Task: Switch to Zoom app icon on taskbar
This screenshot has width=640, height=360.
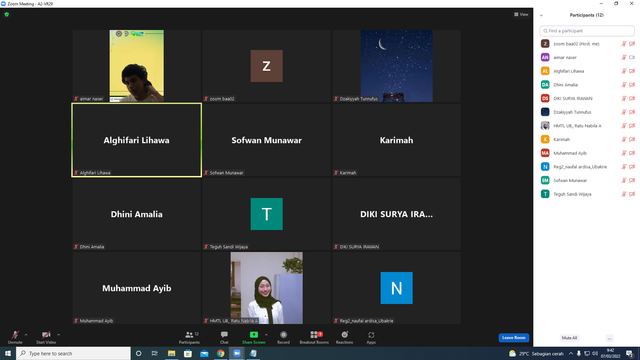Action: click(x=237, y=353)
